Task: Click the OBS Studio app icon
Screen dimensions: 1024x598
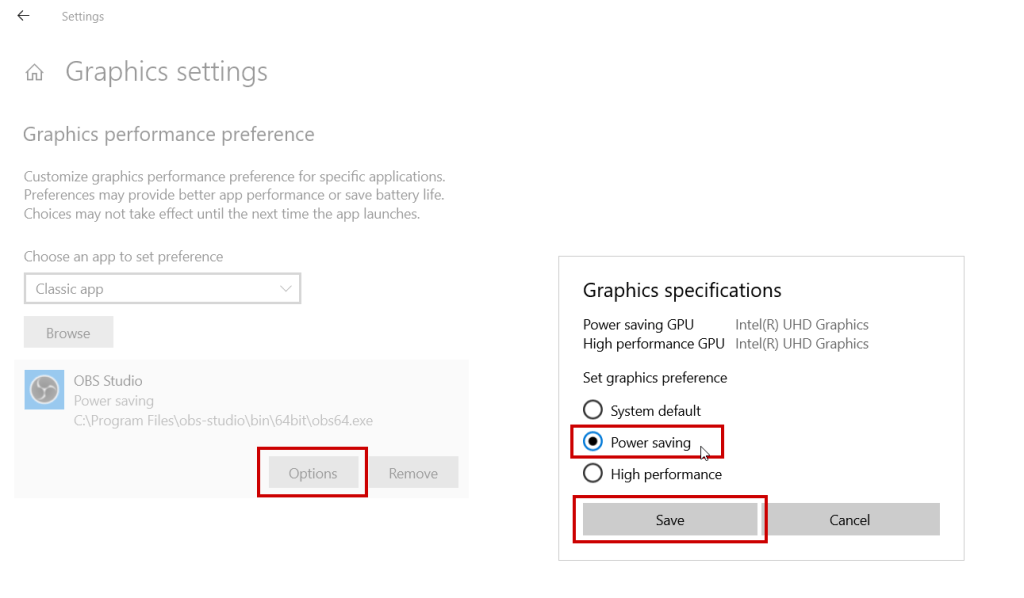Action: (43, 391)
